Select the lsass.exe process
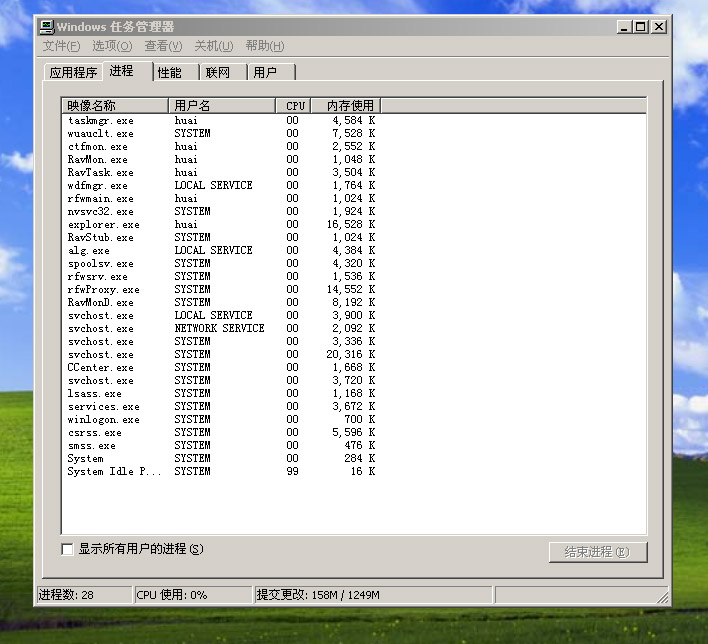The width and height of the screenshot is (708, 644). pyautogui.click(x=221, y=394)
